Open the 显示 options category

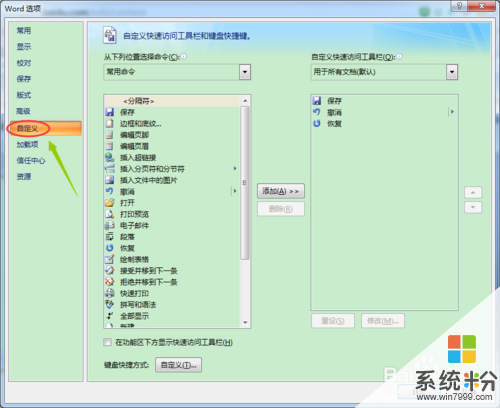point(24,47)
